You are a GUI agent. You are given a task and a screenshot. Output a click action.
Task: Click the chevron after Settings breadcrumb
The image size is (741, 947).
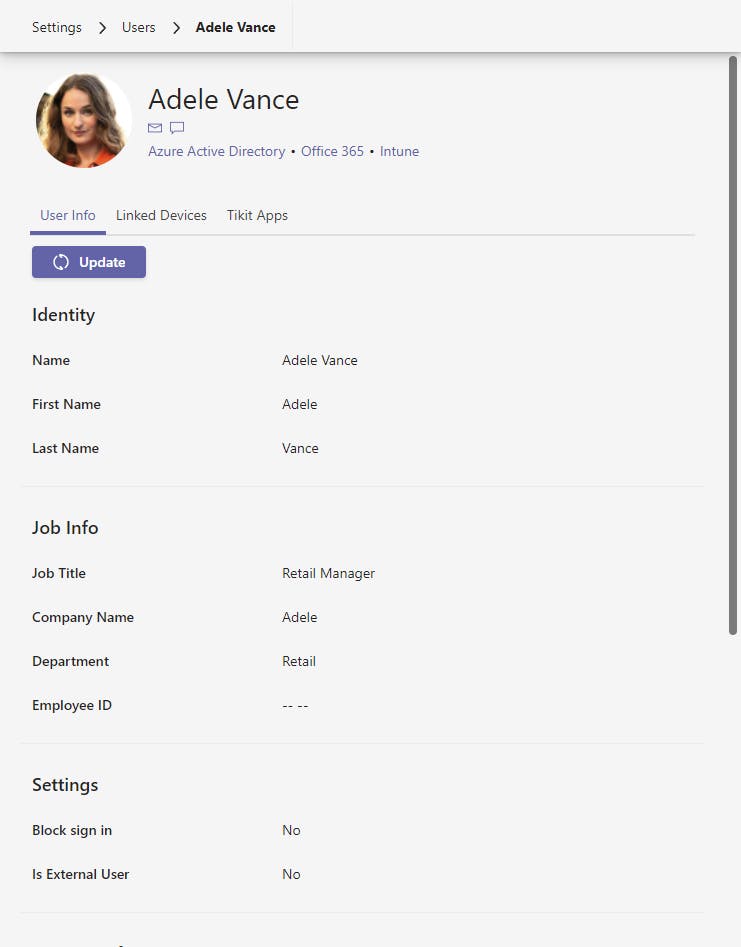[x=102, y=28]
